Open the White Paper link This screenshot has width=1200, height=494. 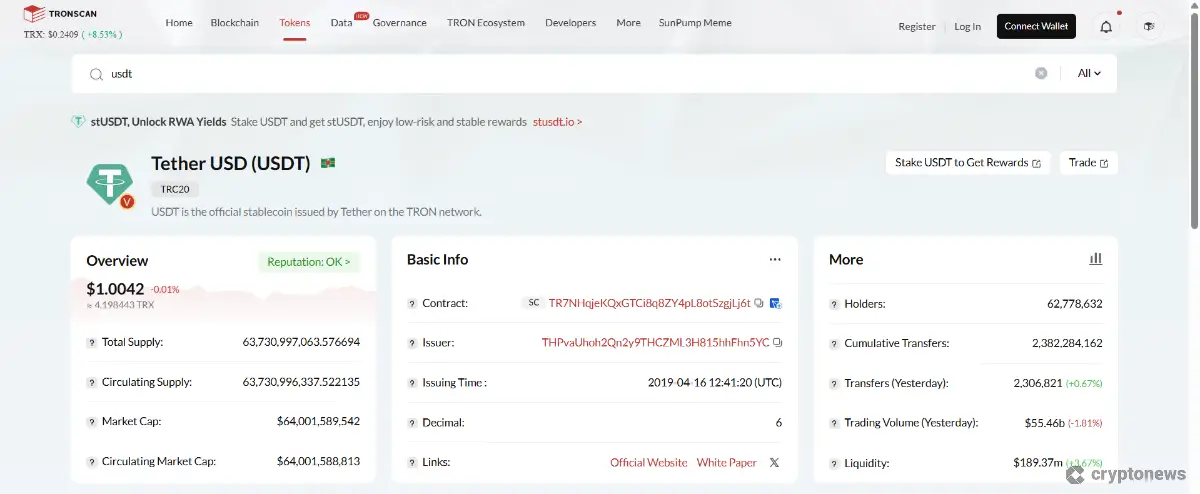[727, 462]
